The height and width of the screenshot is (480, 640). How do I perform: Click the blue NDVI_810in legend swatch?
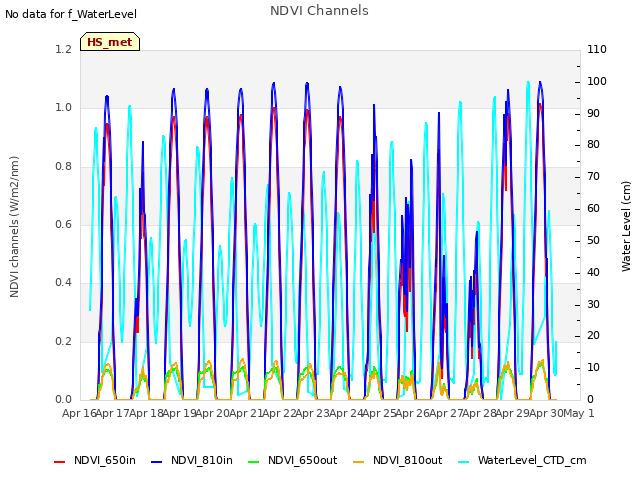(x=156, y=462)
